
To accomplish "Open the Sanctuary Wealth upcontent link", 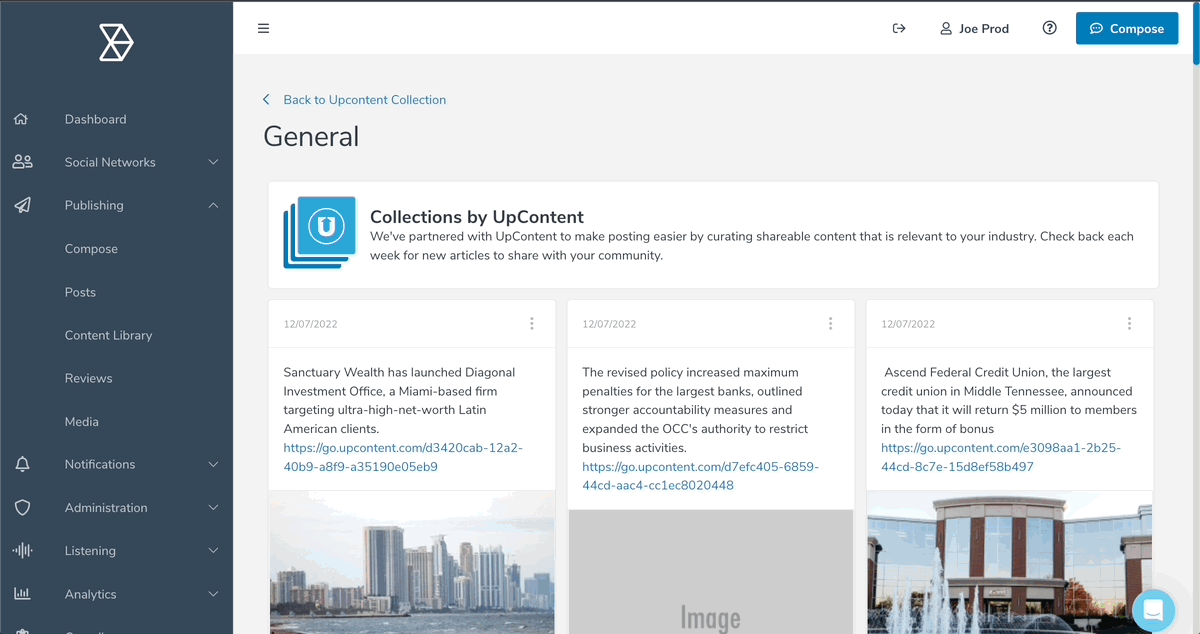I will click(403, 457).
